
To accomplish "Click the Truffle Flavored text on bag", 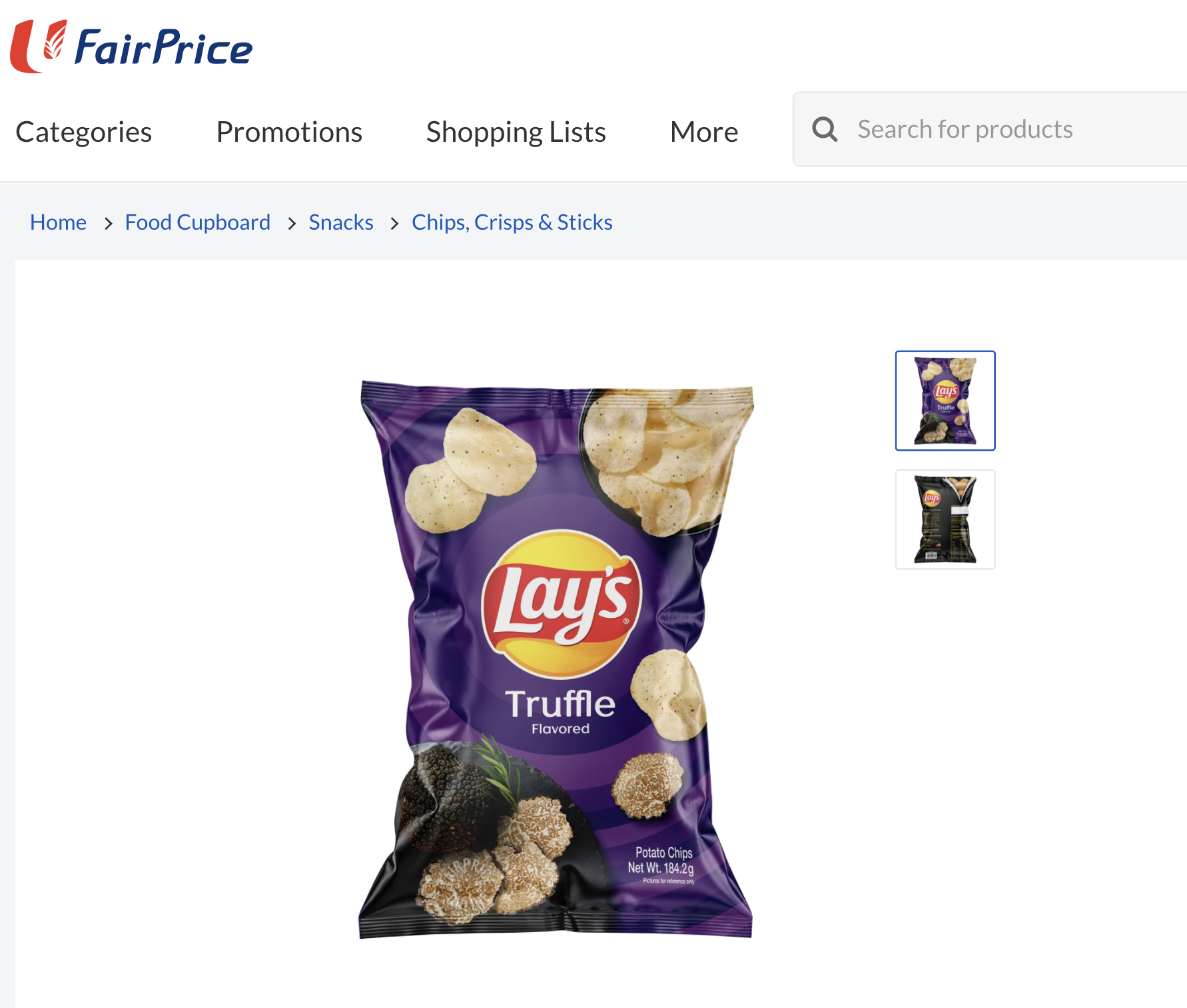I will coord(560,712).
